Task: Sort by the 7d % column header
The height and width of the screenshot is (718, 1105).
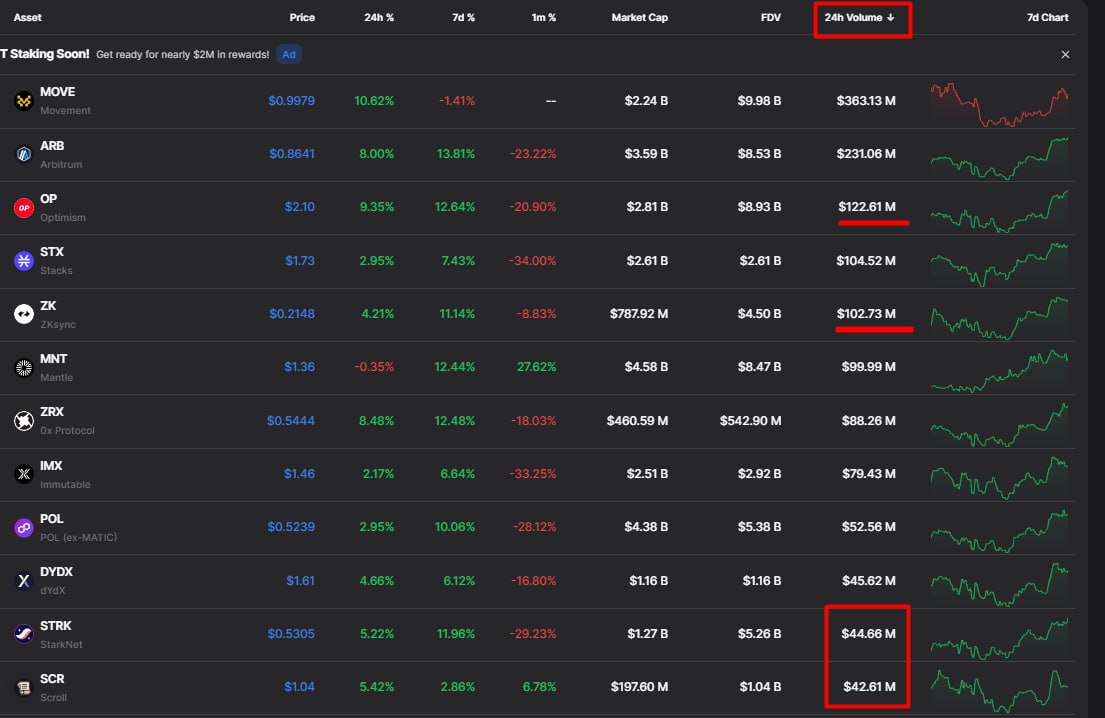Action: click(x=463, y=18)
